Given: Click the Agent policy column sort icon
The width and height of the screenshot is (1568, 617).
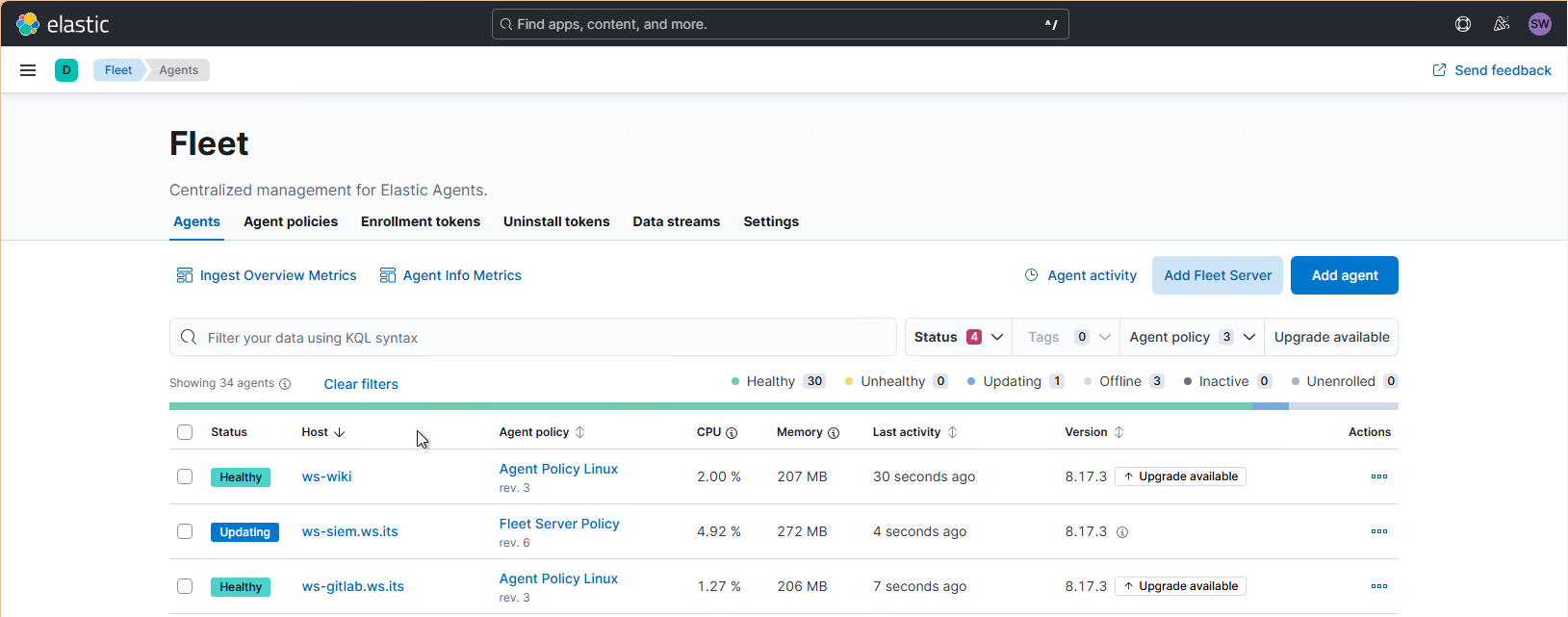Looking at the screenshot, I should [x=580, y=432].
